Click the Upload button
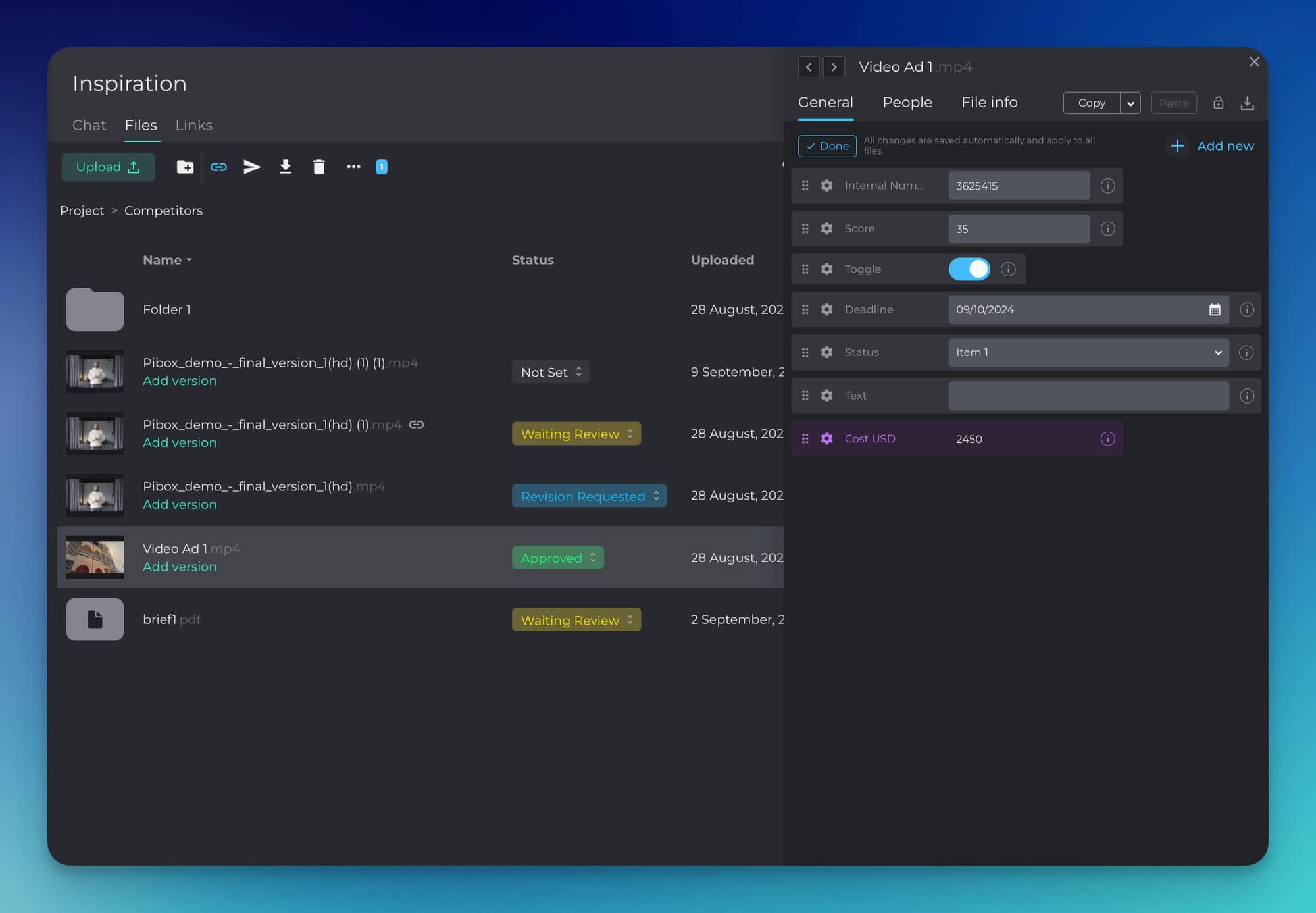Viewport: 1316px width, 913px height. pyautogui.click(x=108, y=167)
